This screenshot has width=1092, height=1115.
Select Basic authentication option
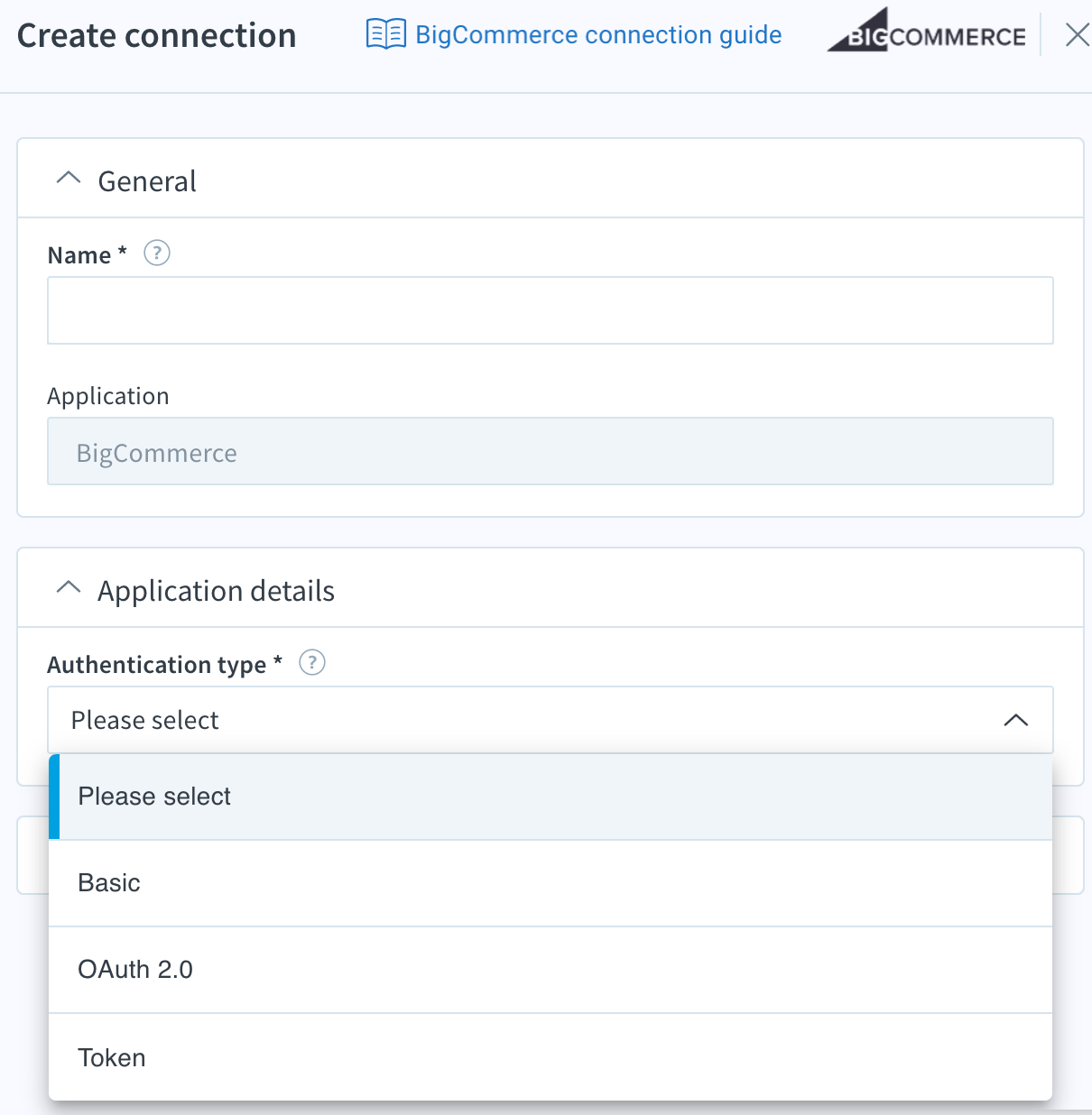[551, 883]
